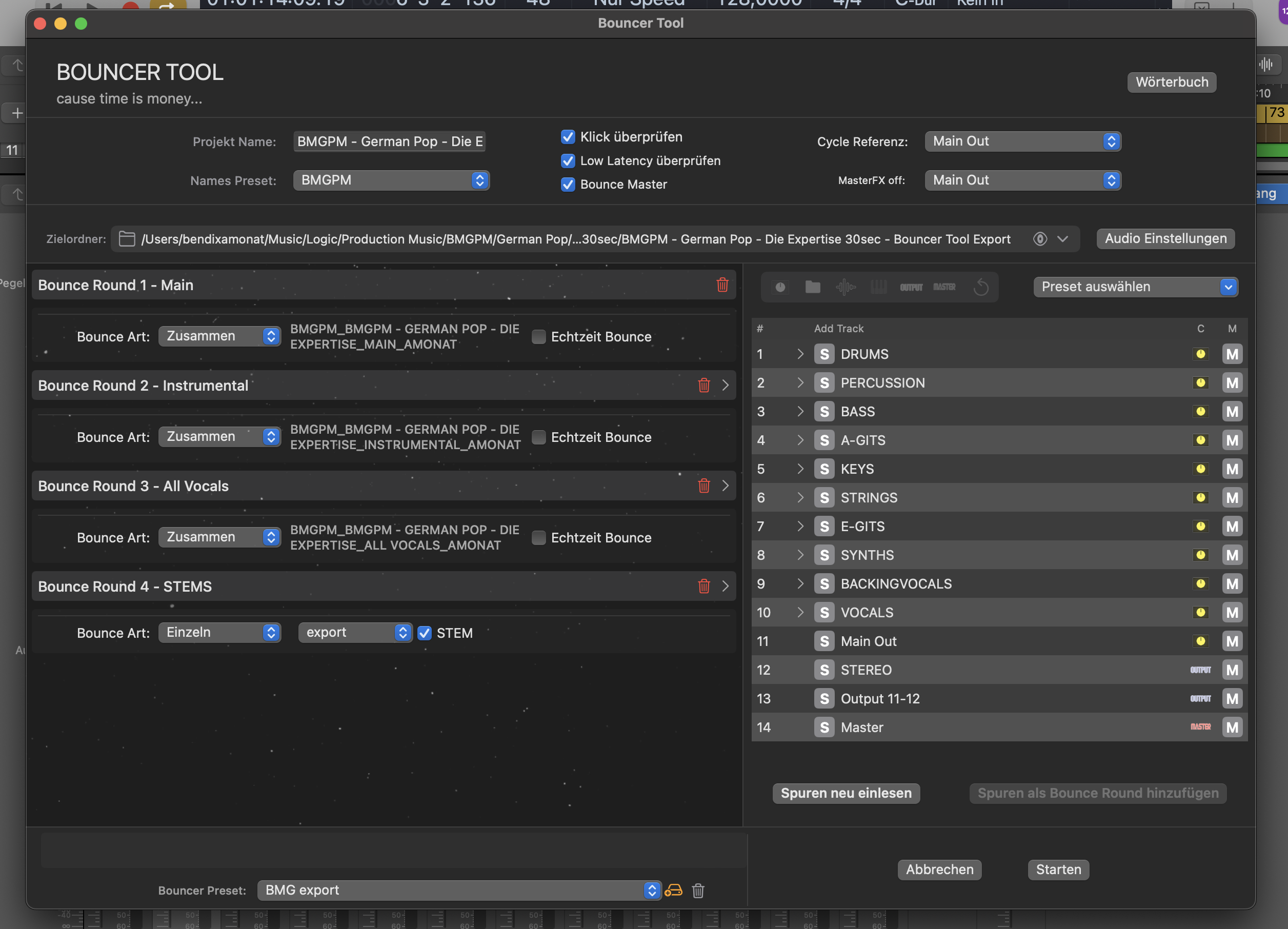Image resolution: width=1288 pixels, height=929 pixels.
Task: Mute the VOCALS track
Action: (1232, 612)
